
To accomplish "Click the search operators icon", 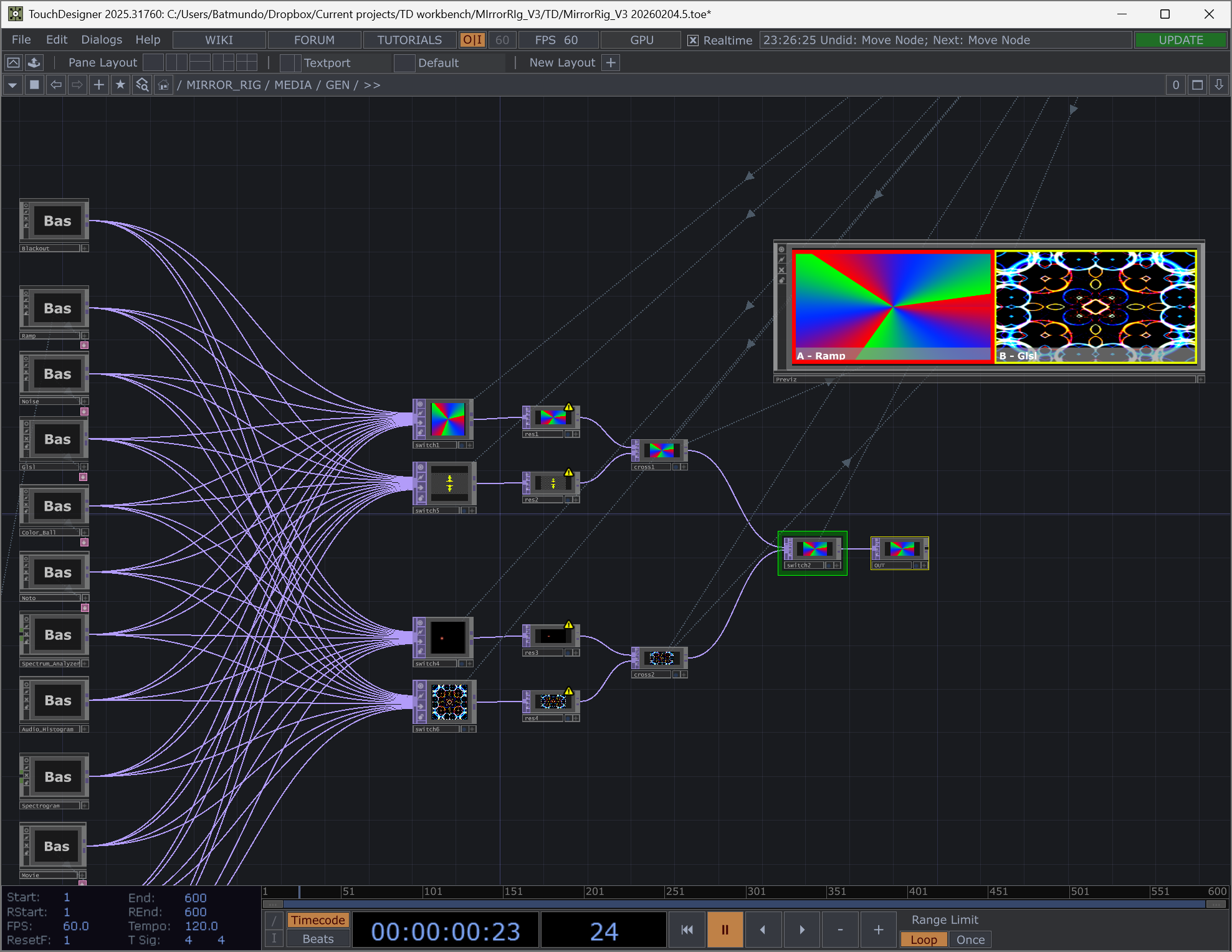I will (x=142, y=85).
